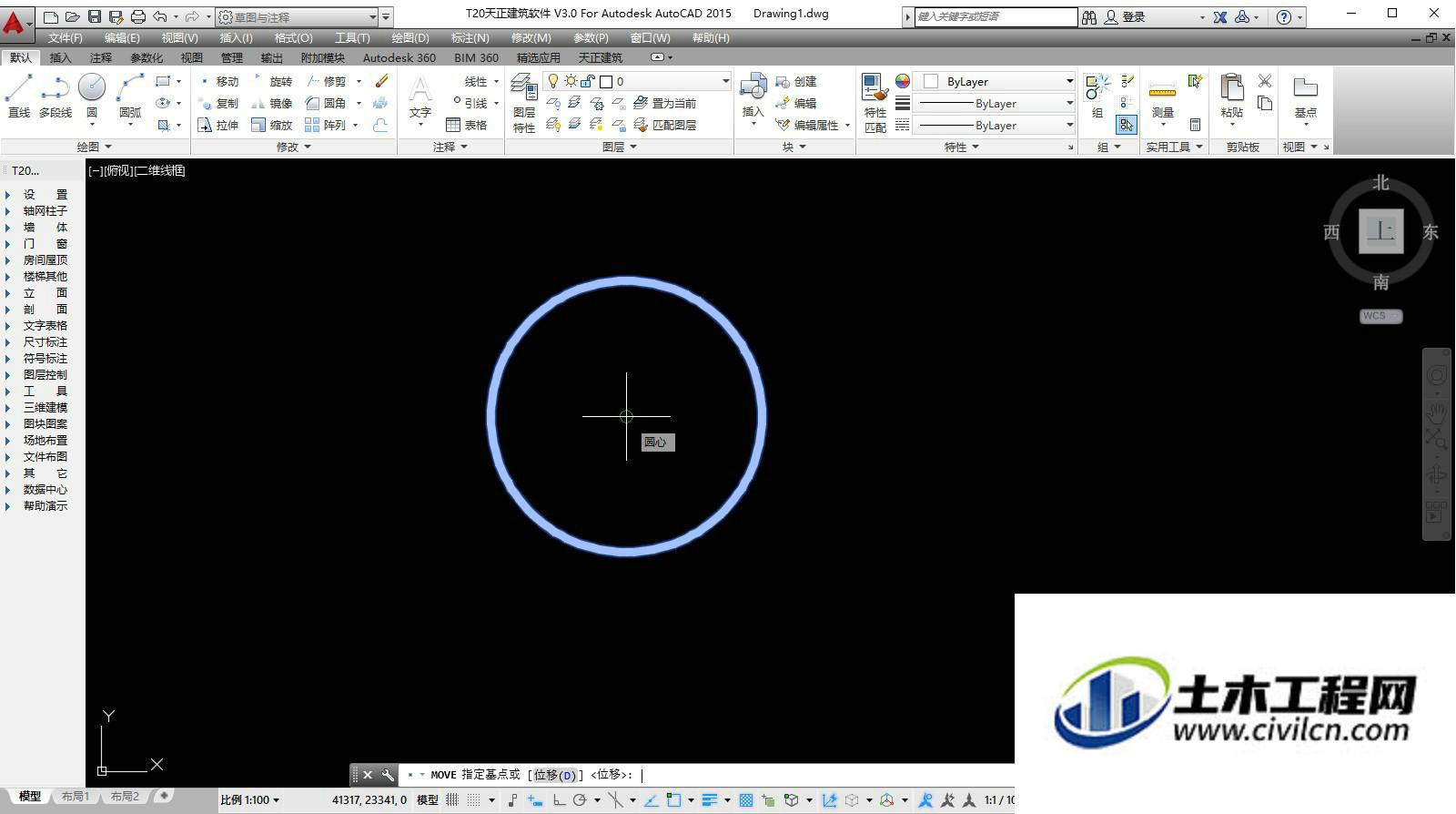This screenshot has width=1456, height=814.
Task: Click the cut scissors icon in clipboard panel
Action: [x=1265, y=81]
